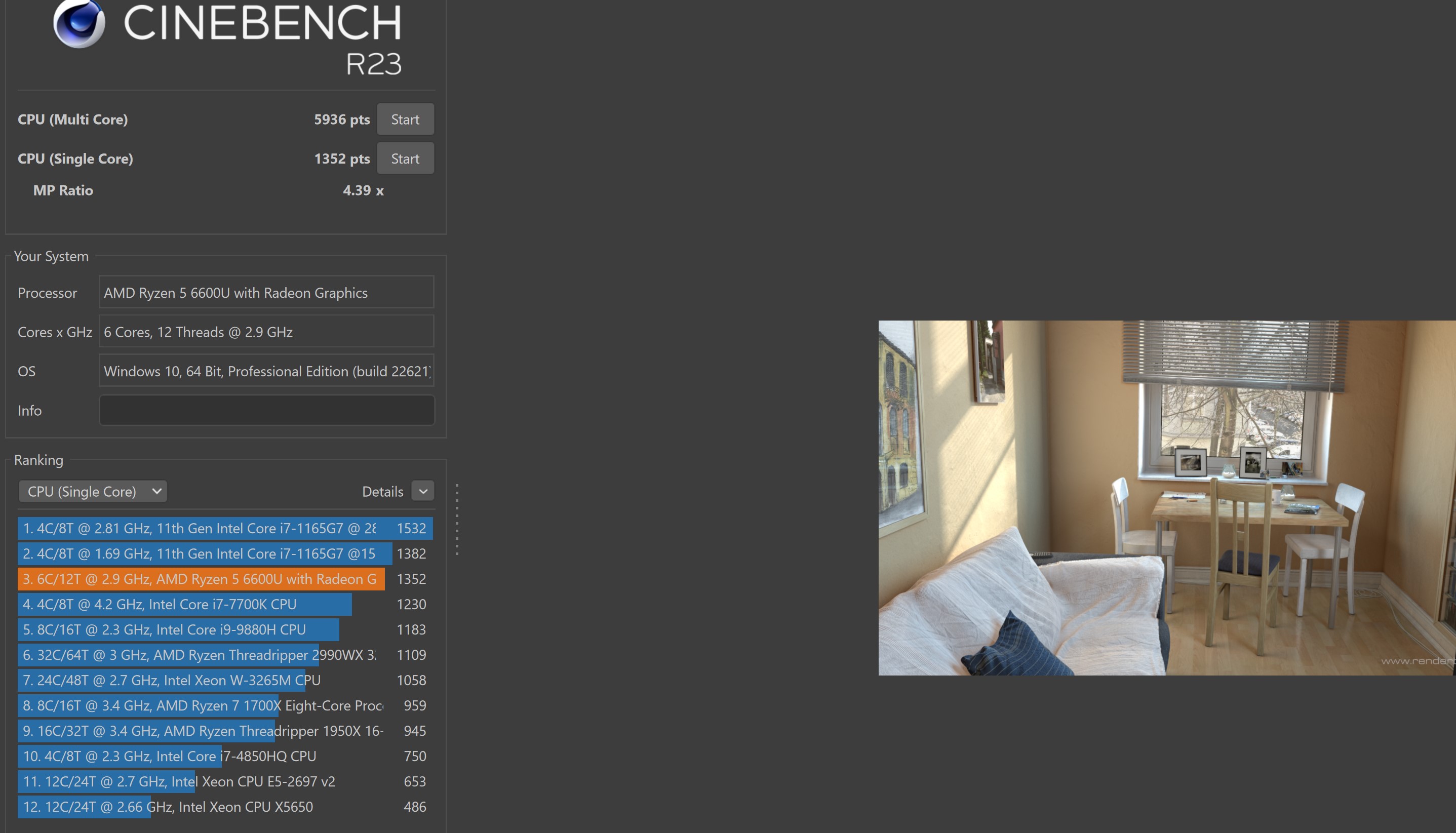
Task: Click the rendered room image preview
Action: 1167,498
